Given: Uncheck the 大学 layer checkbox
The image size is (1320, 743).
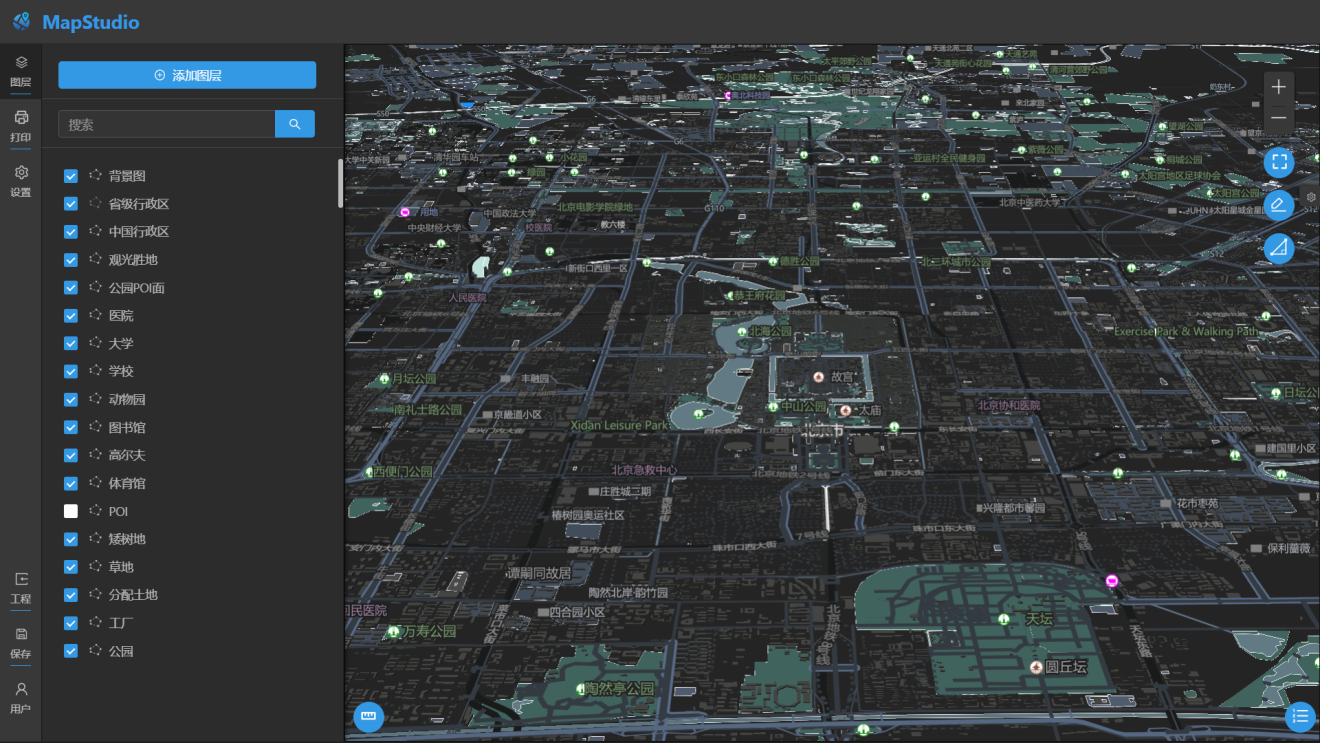Looking at the screenshot, I should (x=71, y=344).
